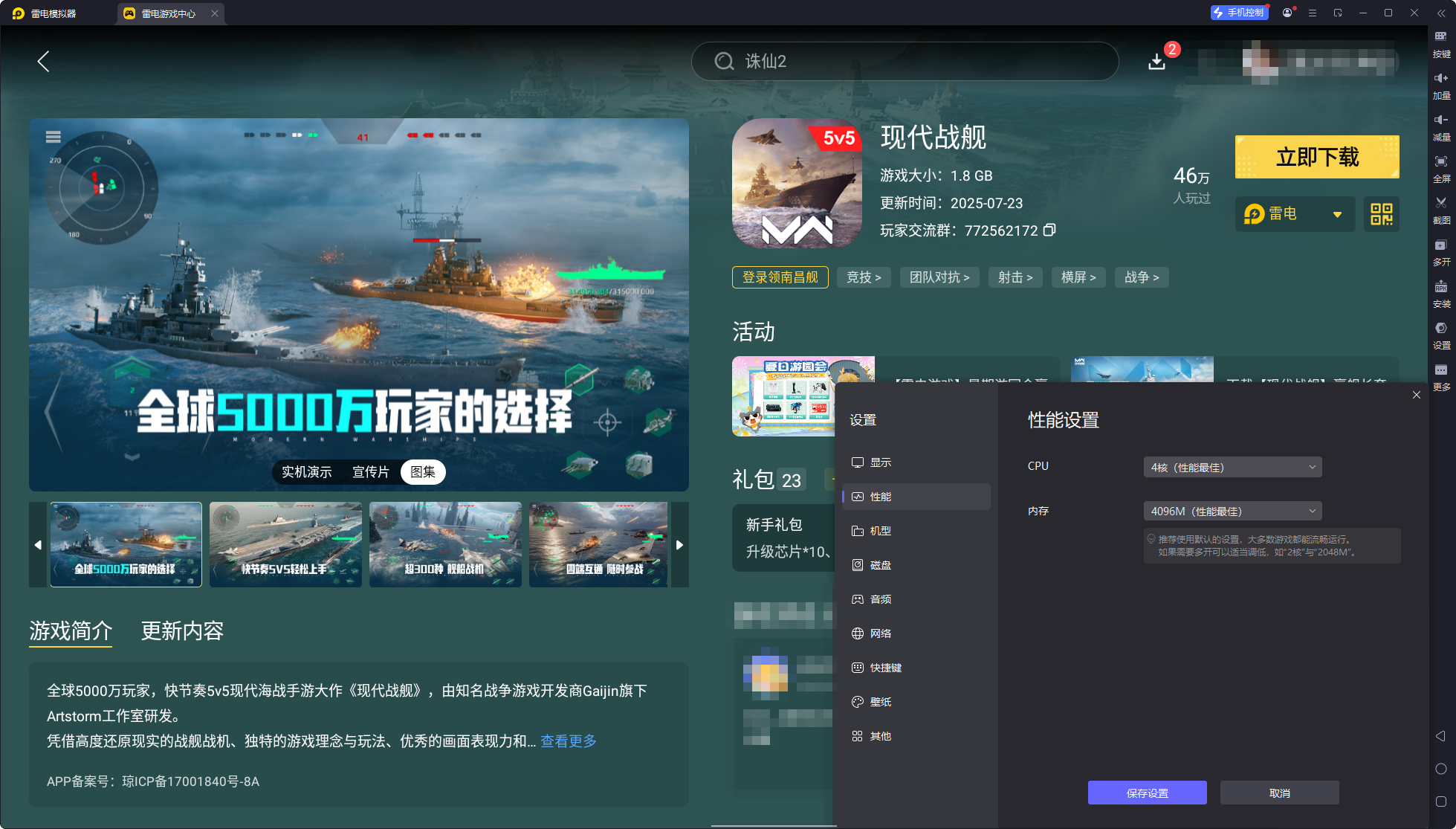Click the 手机控制 button in title bar
1456x829 pixels.
pyautogui.click(x=1239, y=13)
